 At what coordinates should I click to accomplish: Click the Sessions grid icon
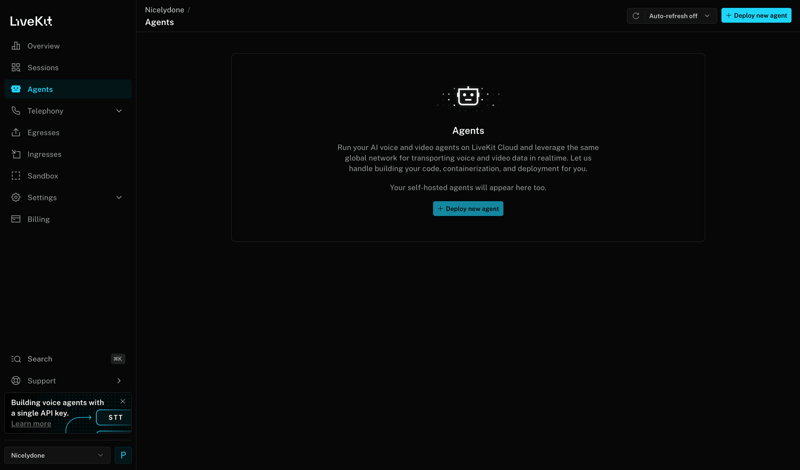pos(16,67)
